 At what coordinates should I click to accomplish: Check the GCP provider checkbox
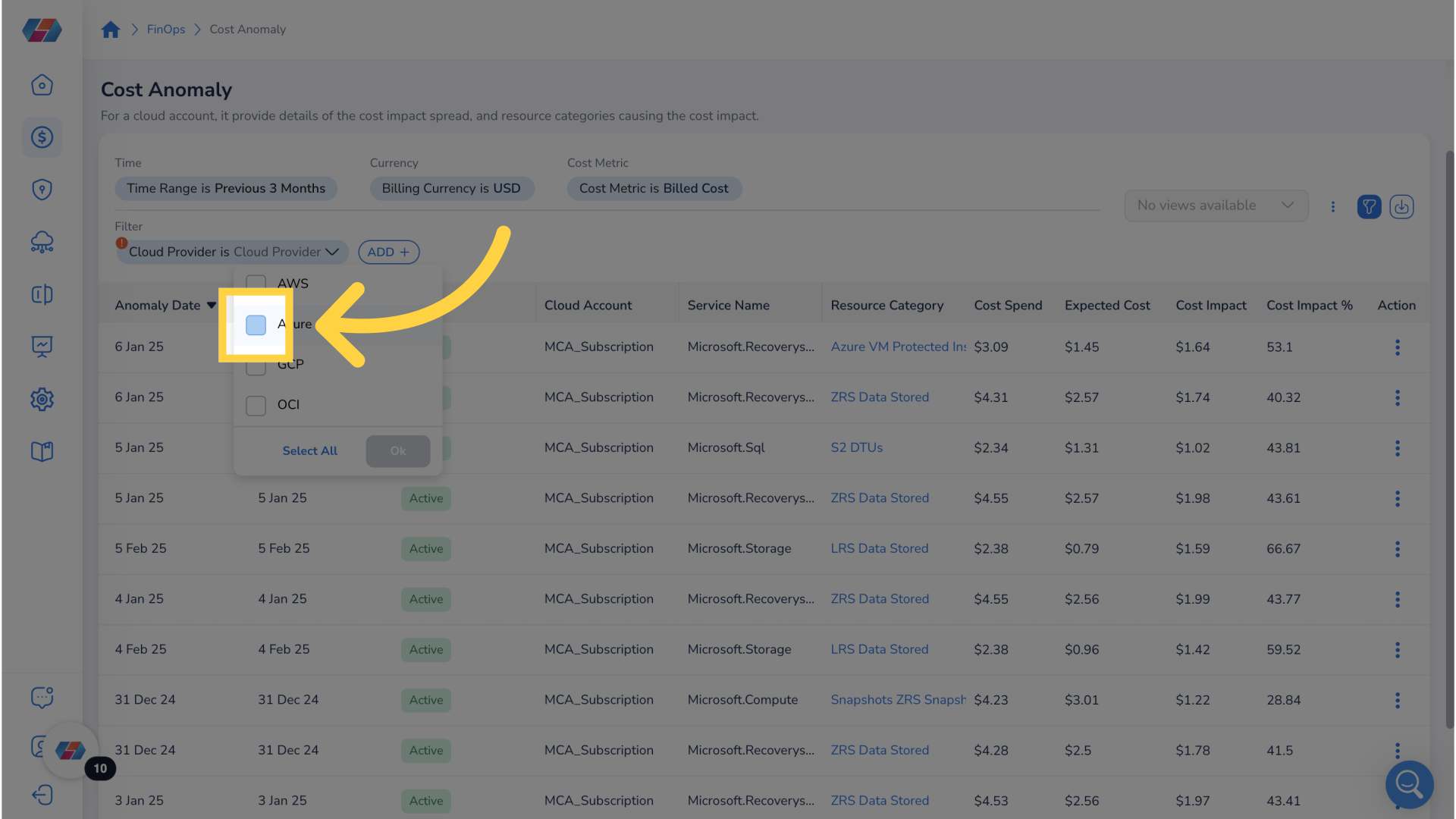(256, 366)
